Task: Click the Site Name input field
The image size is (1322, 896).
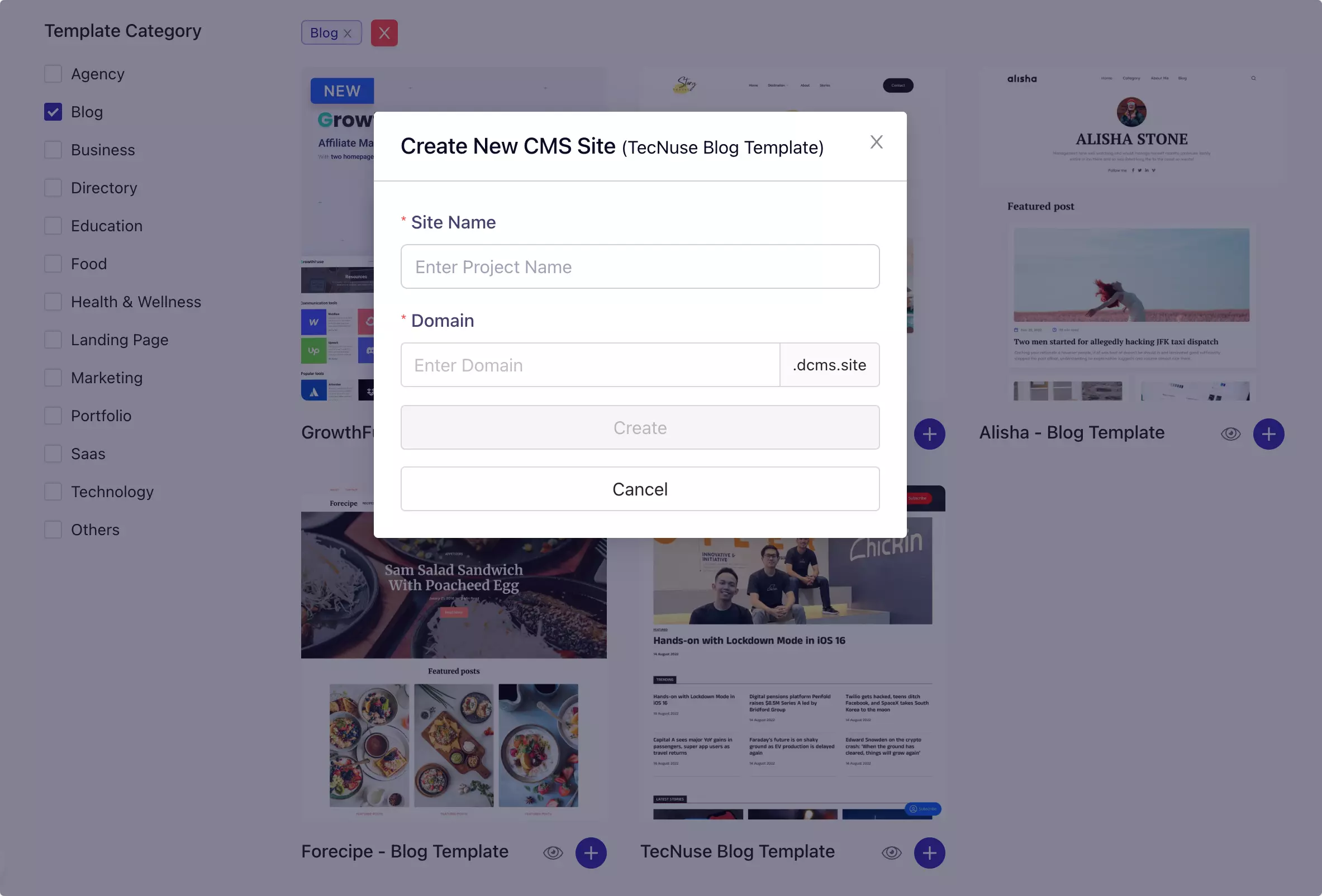Action: click(x=640, y=266)
